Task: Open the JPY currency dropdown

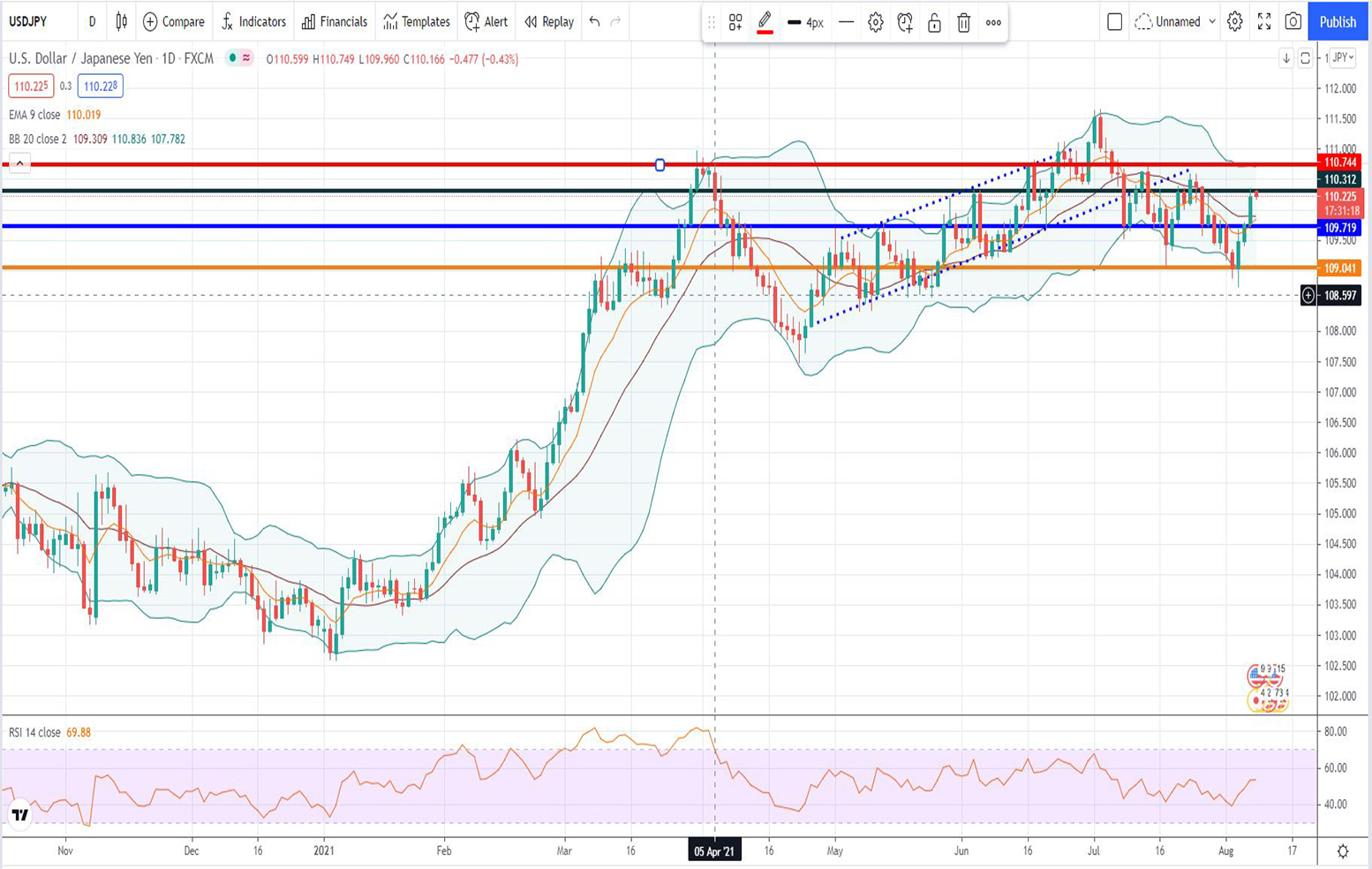Action: point(1342,57)
